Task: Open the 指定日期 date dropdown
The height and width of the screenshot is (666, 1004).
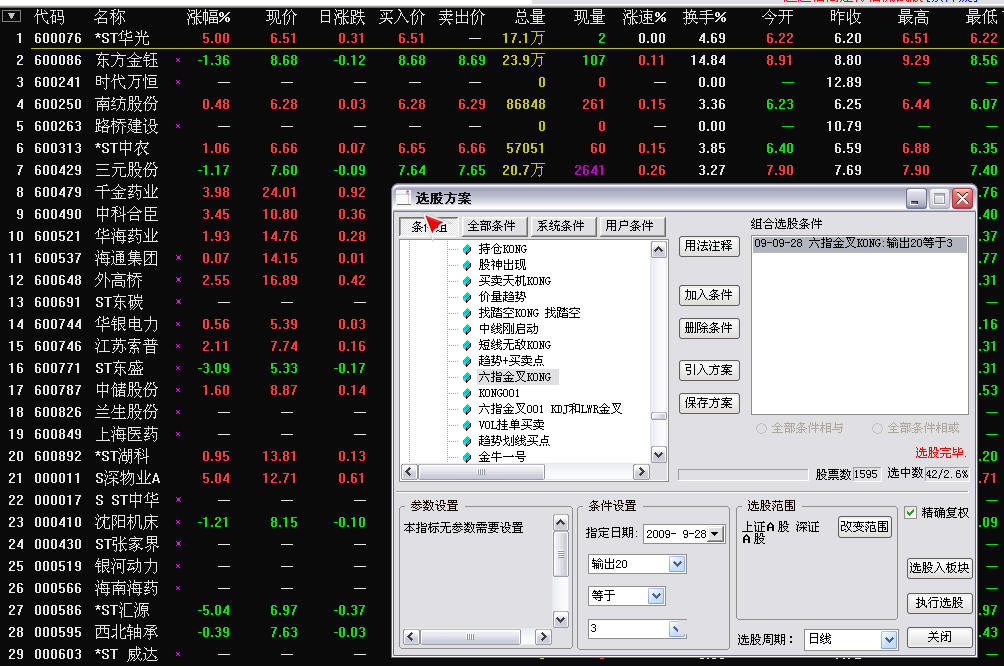Action: click(712, 534)
